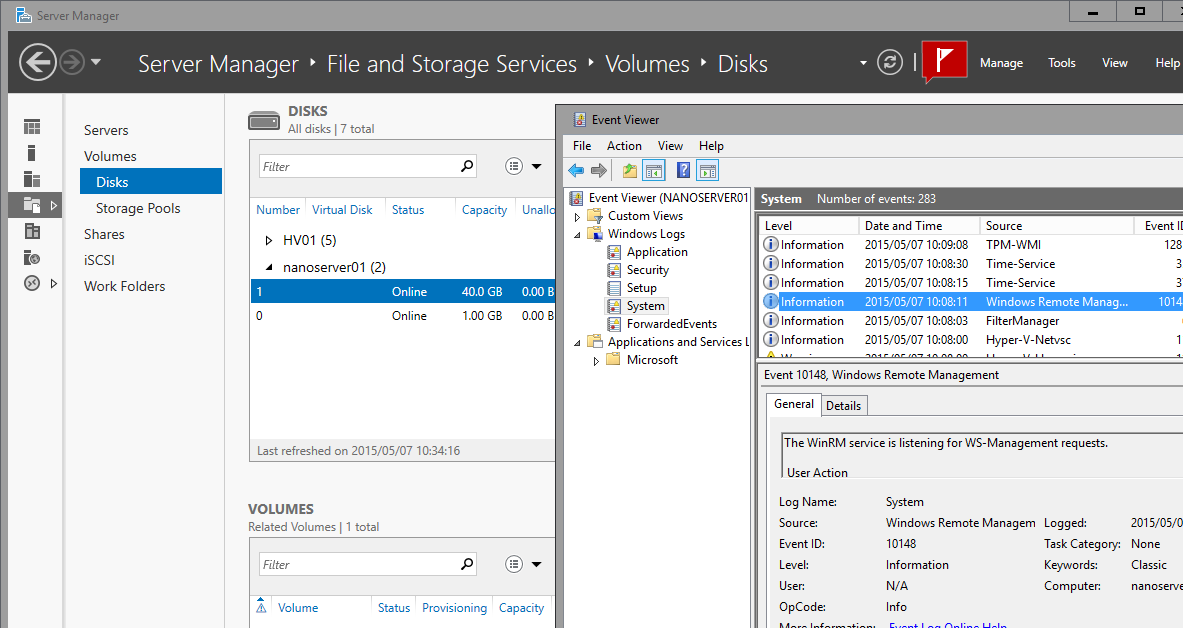Image resolution: width=1183 pixels, height=628 pixels.
Task: Select the Security log in Windows Logs
Action: (647, 270)
